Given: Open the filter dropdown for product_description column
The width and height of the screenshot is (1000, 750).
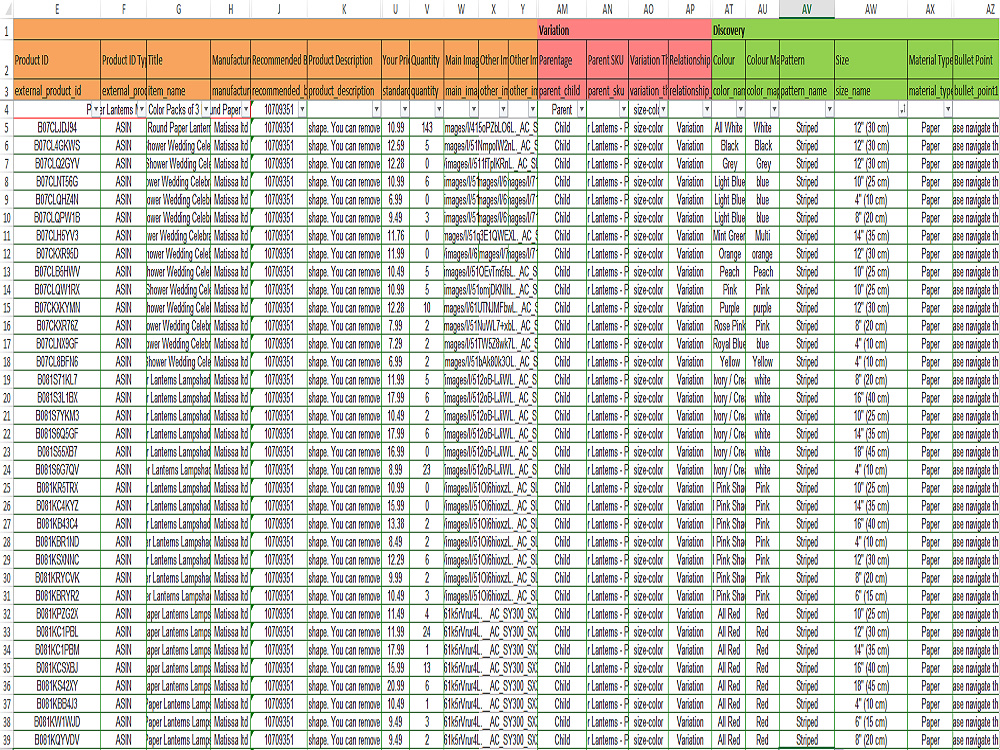Looking at the screenshot, I should point(376,110).
